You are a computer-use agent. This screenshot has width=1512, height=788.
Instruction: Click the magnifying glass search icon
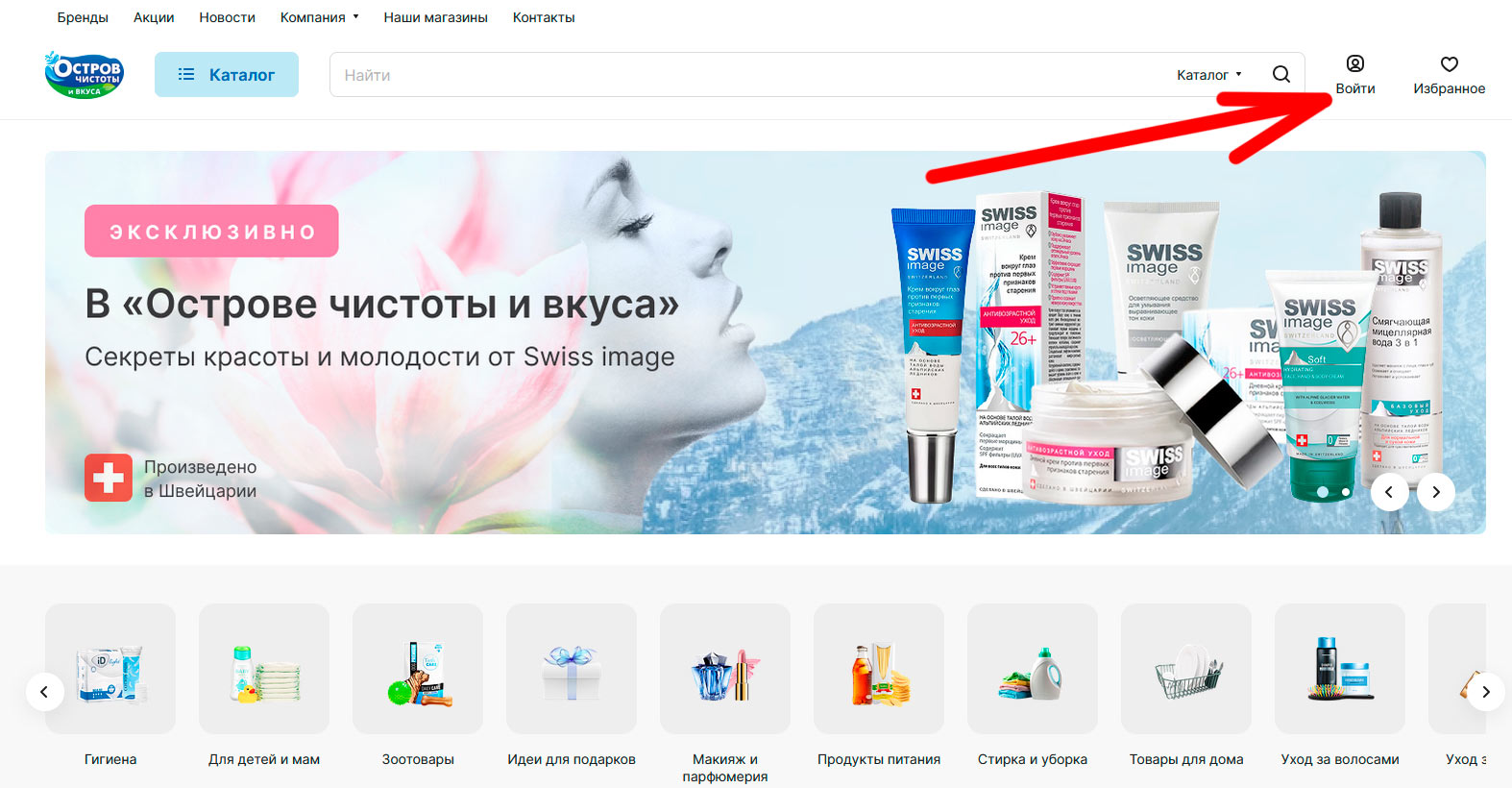pyautogui.click(x=1281, y=74)
